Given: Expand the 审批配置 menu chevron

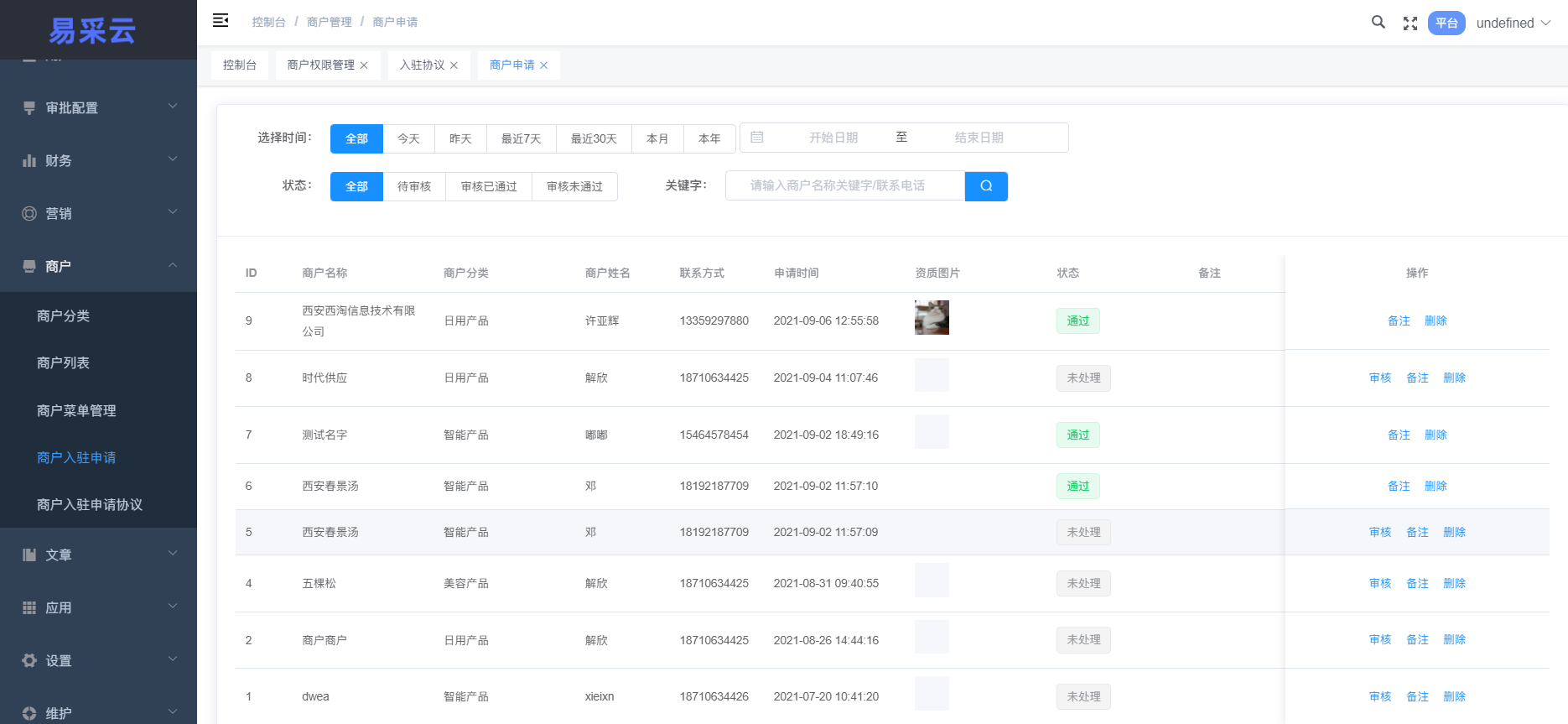Looking at the screenshot, I should (x=173, y=107).
